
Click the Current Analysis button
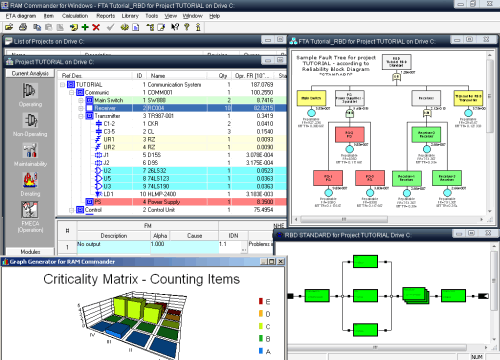(30, 73)
